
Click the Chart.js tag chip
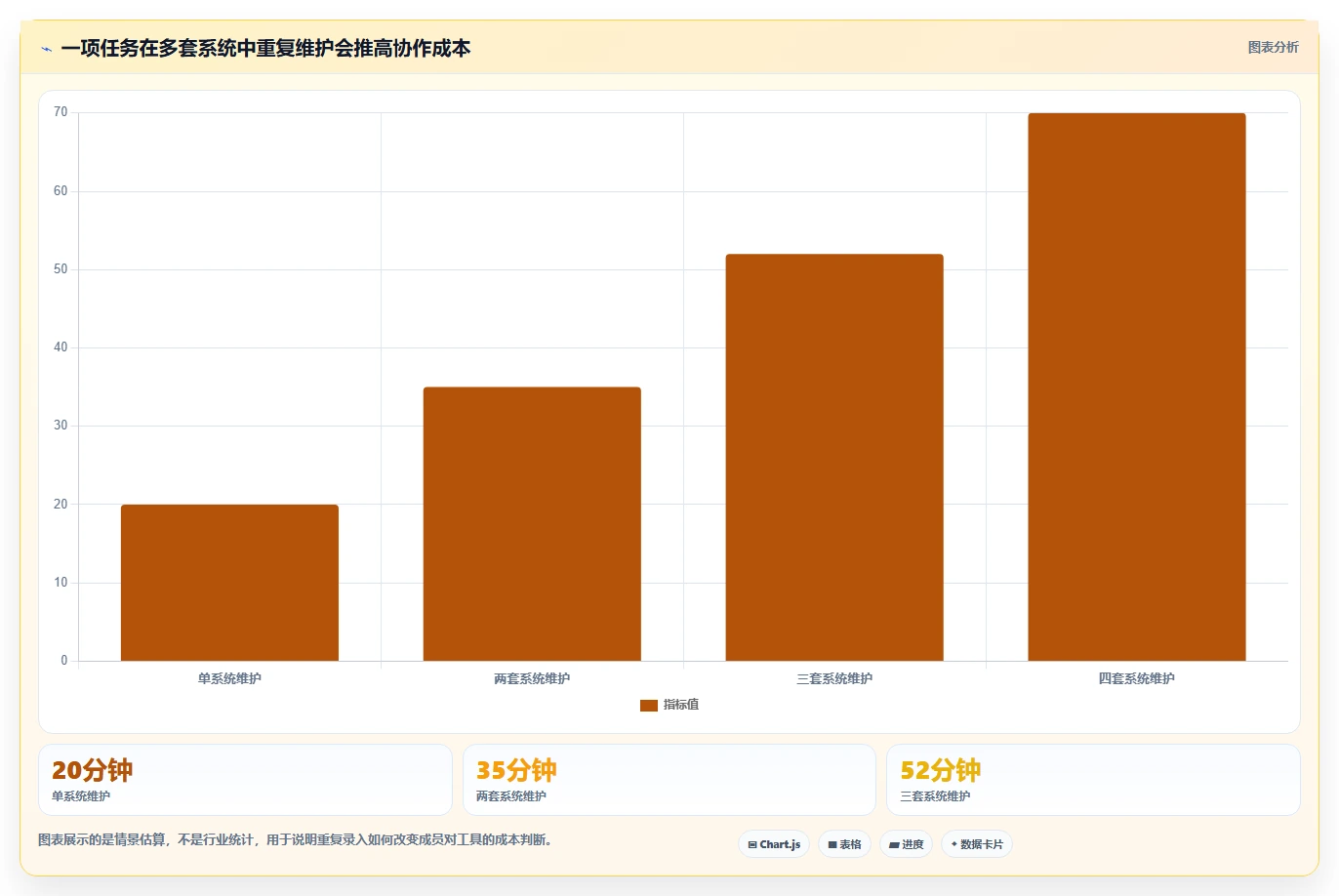coord(774,844)
